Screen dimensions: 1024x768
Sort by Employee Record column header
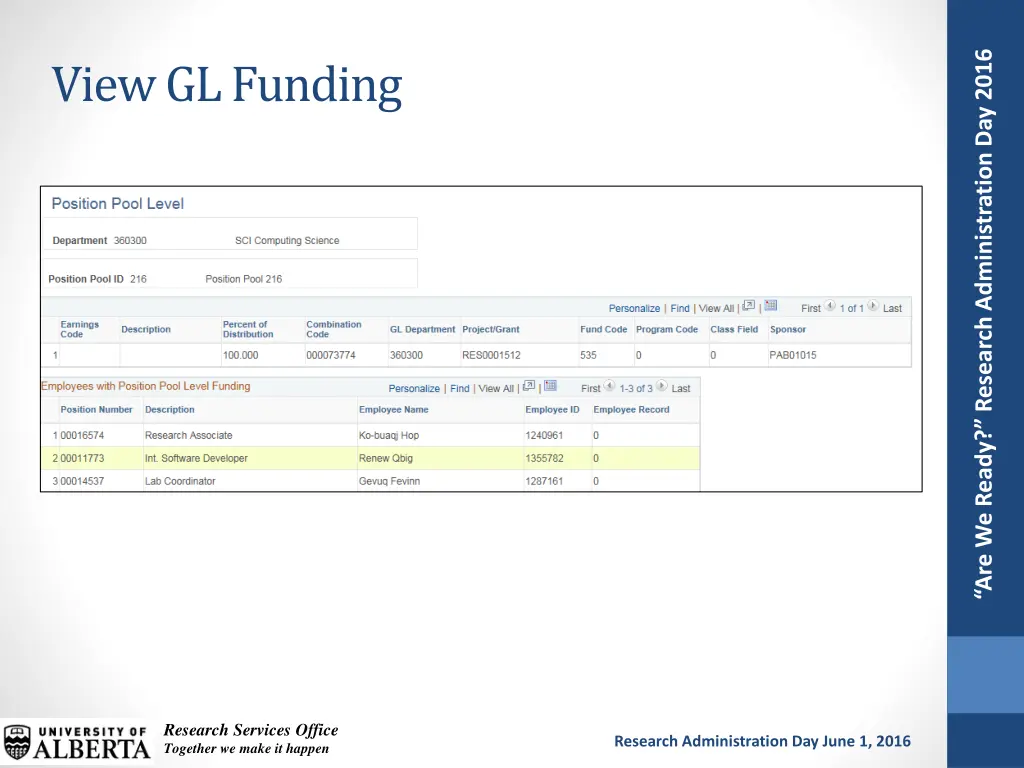632,409
